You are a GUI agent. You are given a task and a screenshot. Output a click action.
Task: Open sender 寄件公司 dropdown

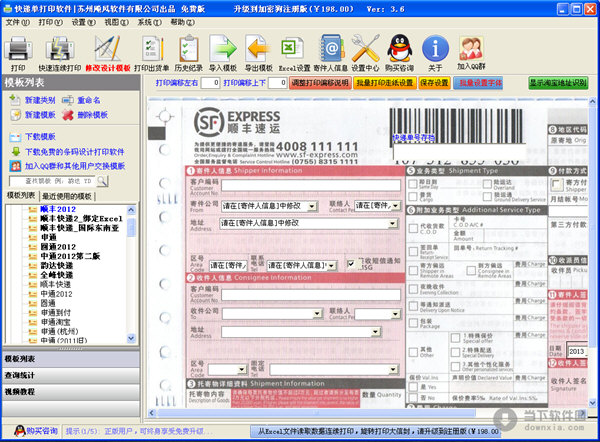(x=312, y=206)
